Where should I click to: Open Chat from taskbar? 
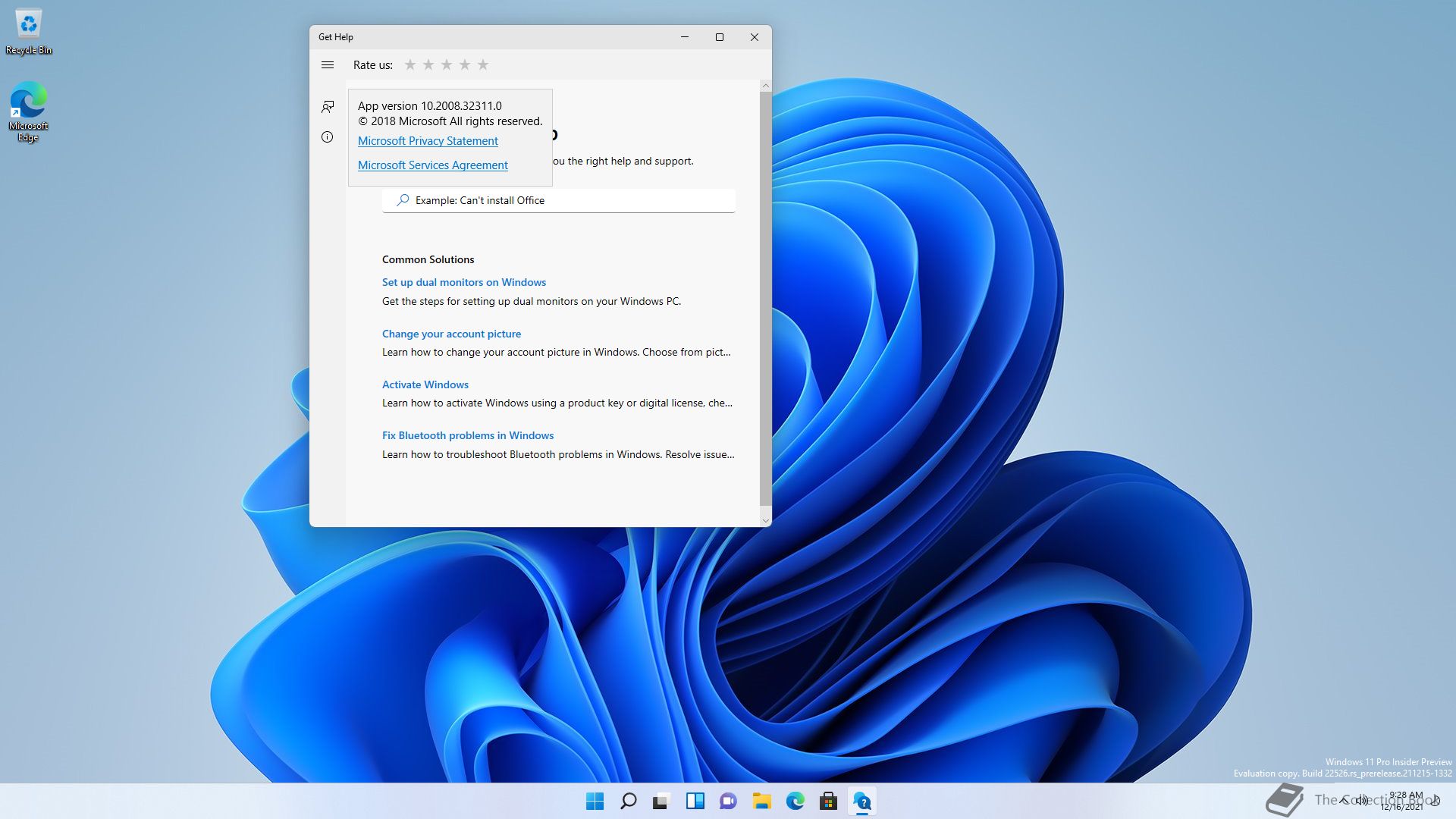point(729,801)
